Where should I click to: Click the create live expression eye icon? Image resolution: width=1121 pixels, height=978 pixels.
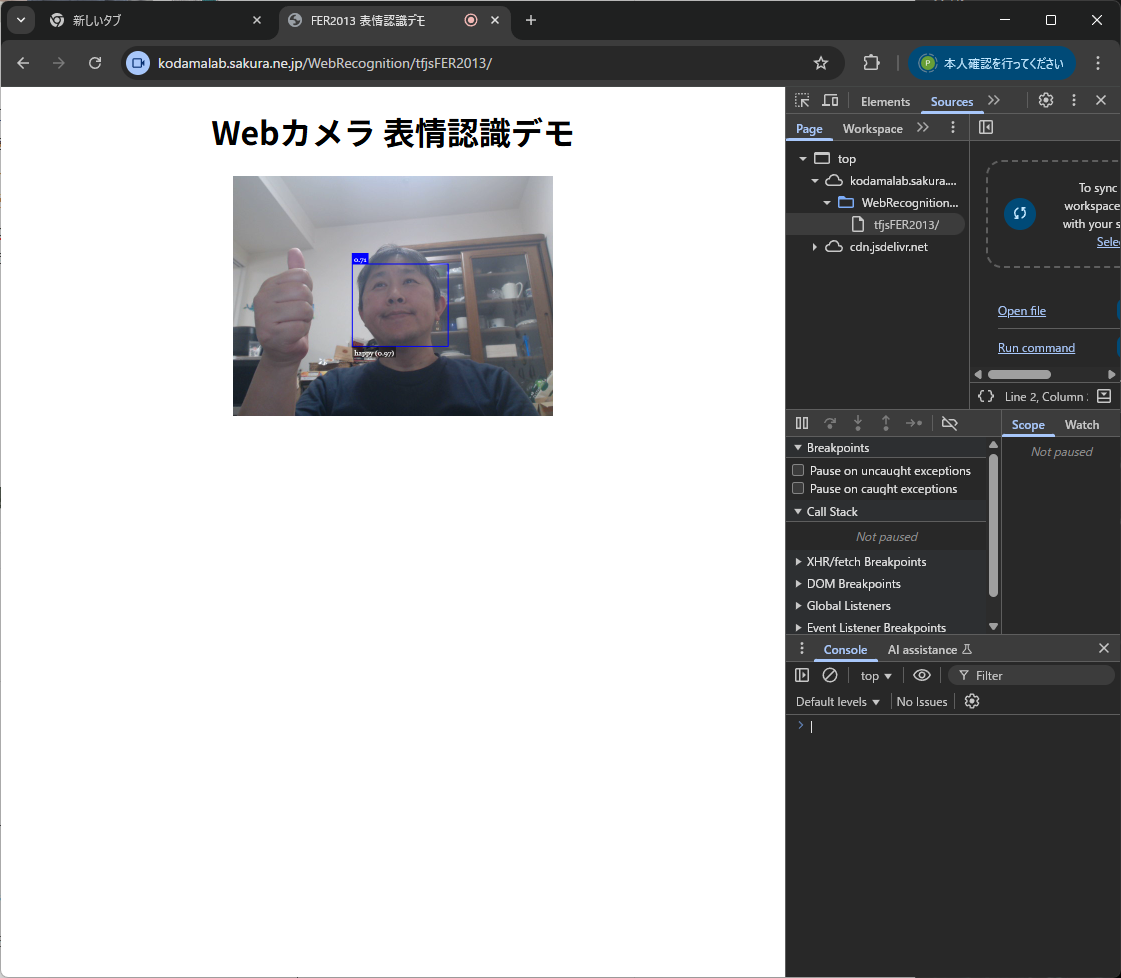tap(922, 675)
